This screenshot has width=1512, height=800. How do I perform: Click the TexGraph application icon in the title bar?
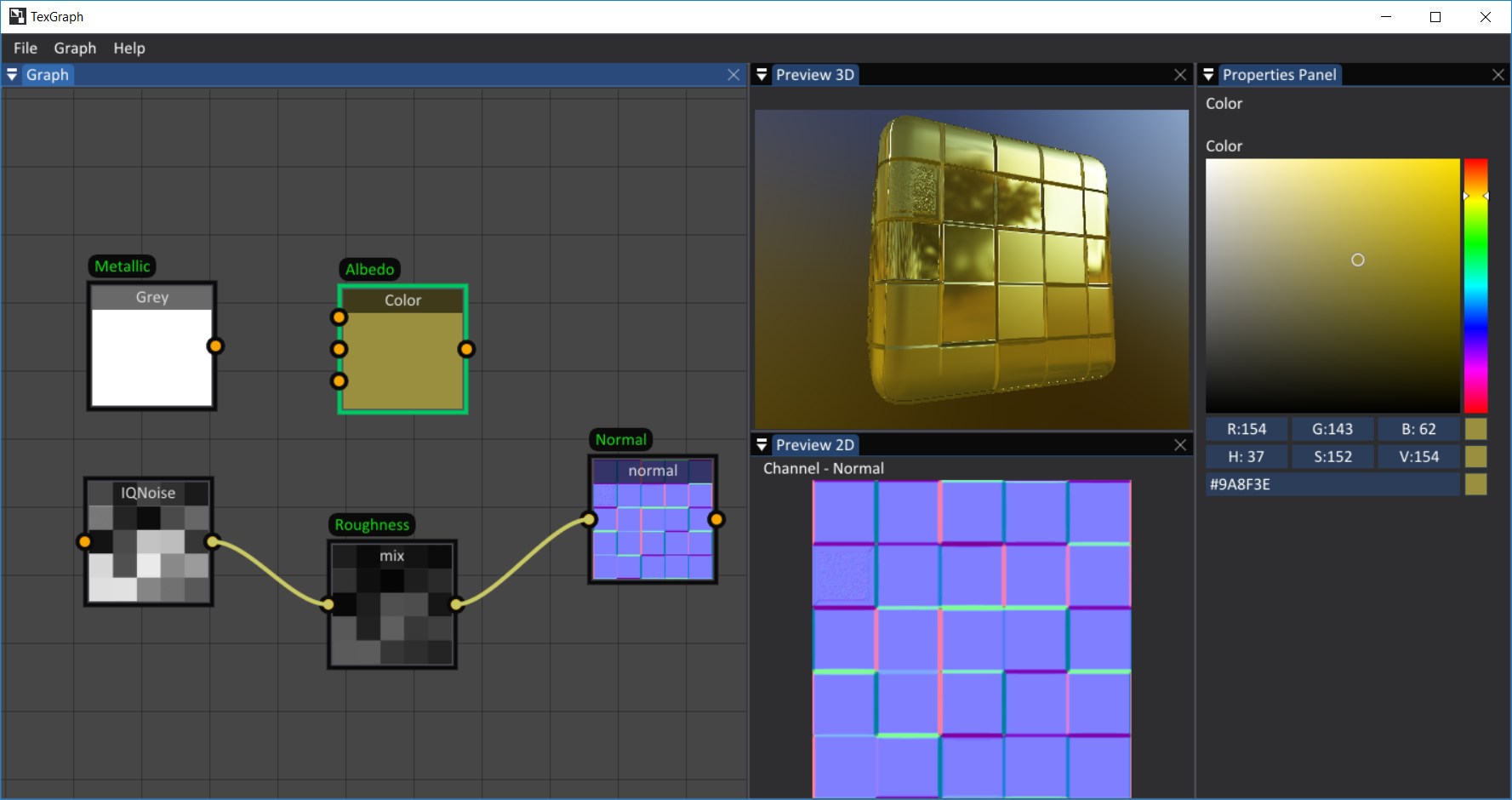click(18, 16)
